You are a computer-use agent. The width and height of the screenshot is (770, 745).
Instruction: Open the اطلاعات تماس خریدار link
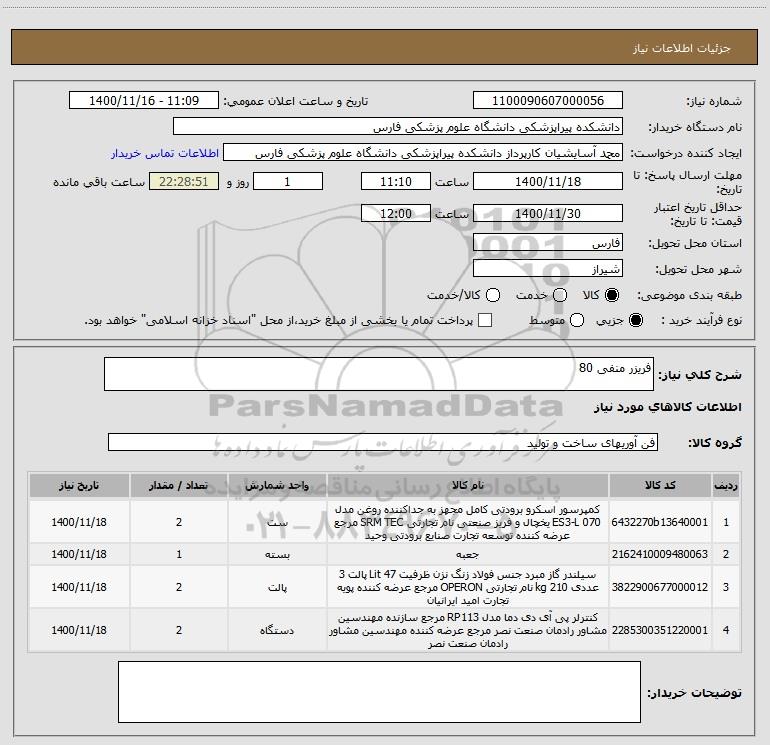(x=165, y=153)
